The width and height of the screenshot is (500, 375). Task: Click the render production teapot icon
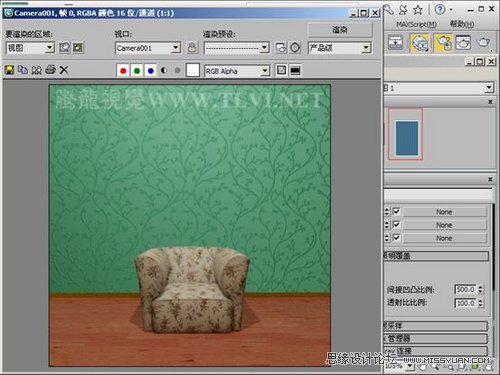point(483,42)
